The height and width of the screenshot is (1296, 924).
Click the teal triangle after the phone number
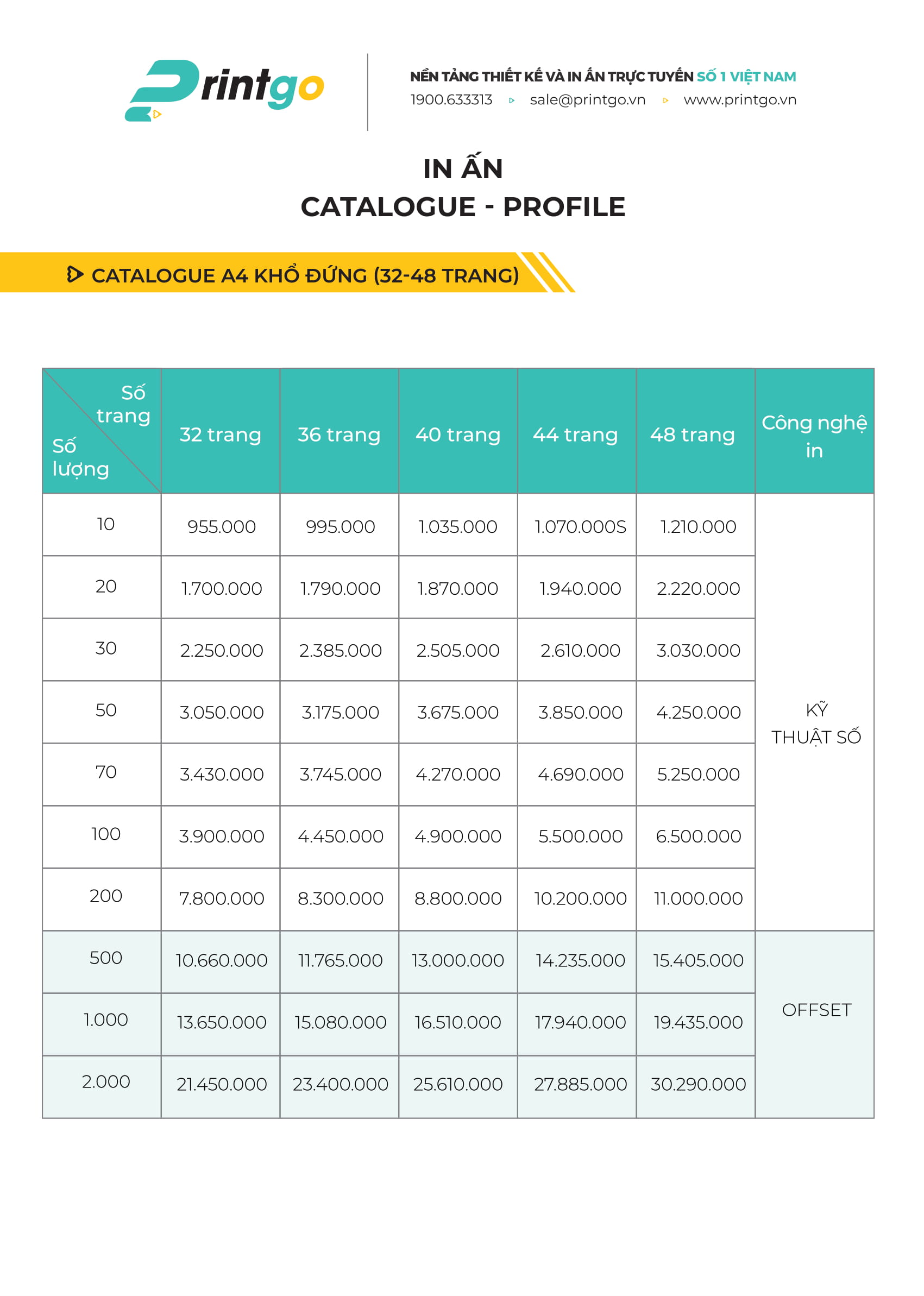coord(512,100)
